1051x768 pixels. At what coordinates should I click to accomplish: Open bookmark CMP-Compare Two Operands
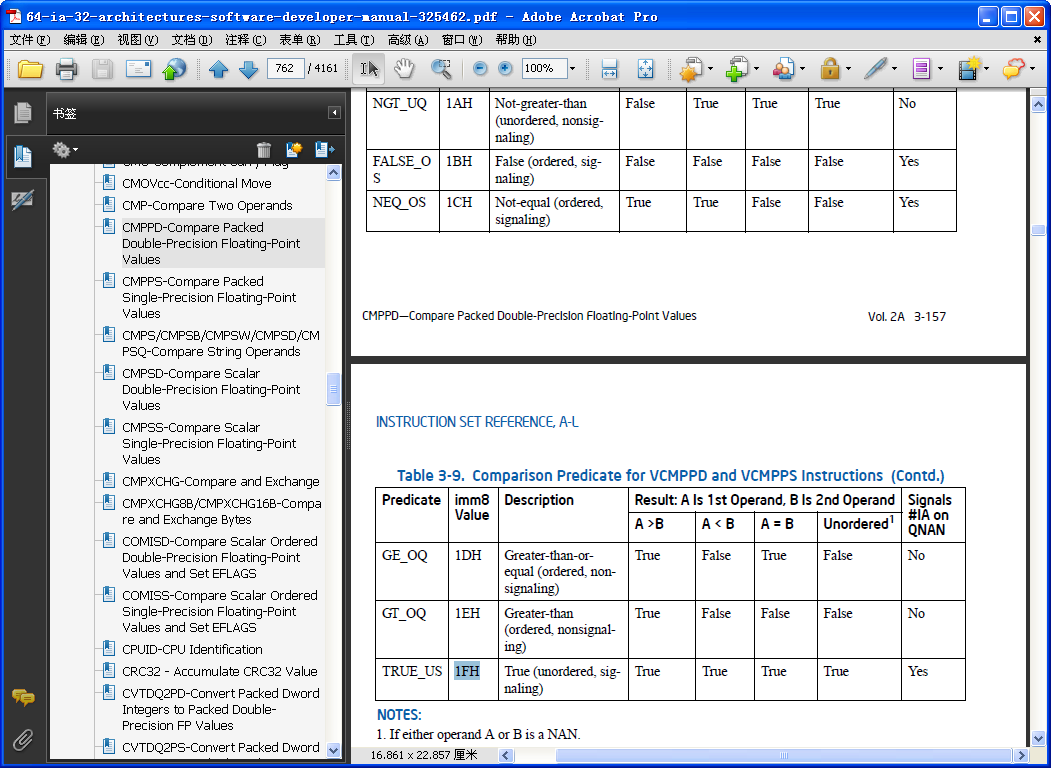click(x=207, y=205)
